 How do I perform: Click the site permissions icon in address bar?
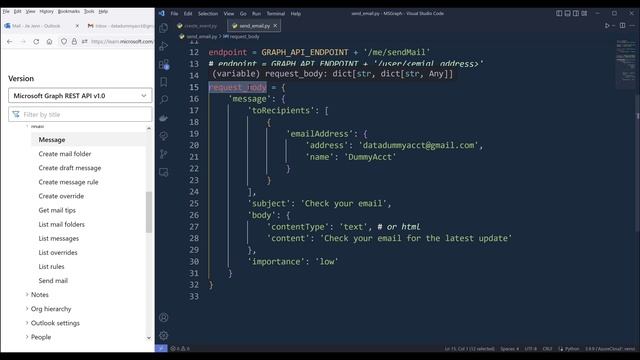click(84, 41)
